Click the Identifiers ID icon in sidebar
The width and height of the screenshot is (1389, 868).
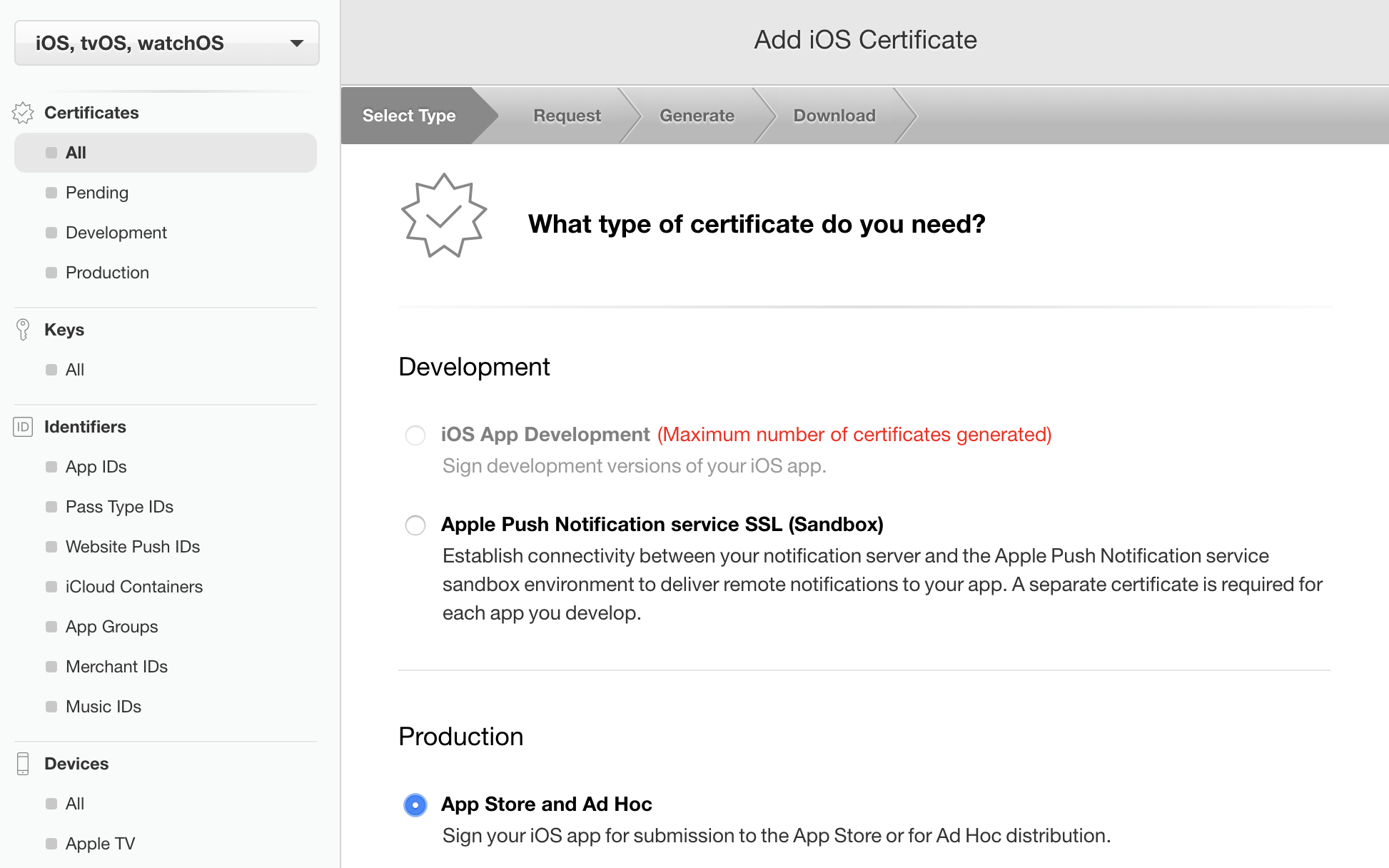[x=22, y=426]
